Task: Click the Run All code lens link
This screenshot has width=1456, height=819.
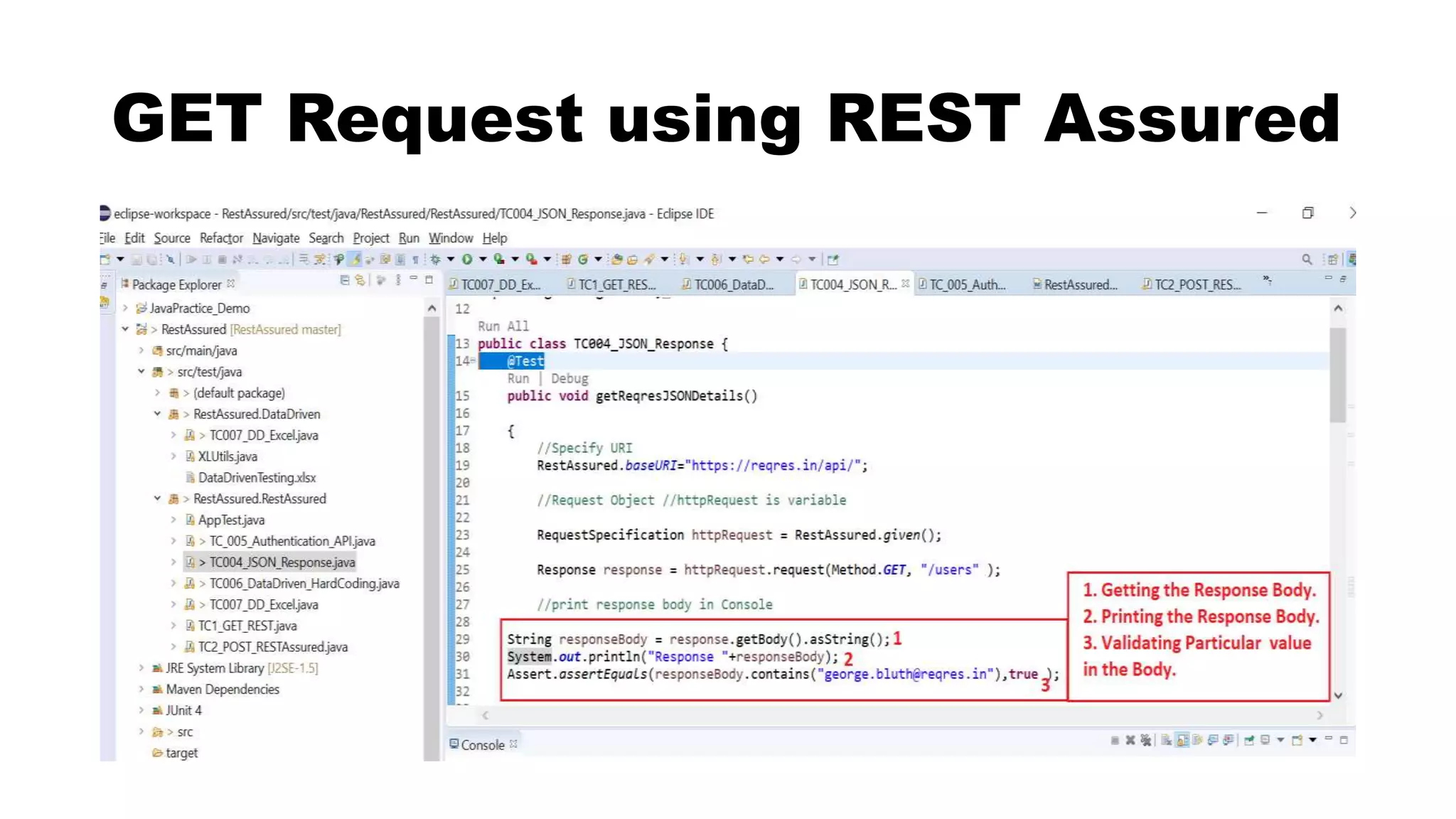Action: point(503,326)
